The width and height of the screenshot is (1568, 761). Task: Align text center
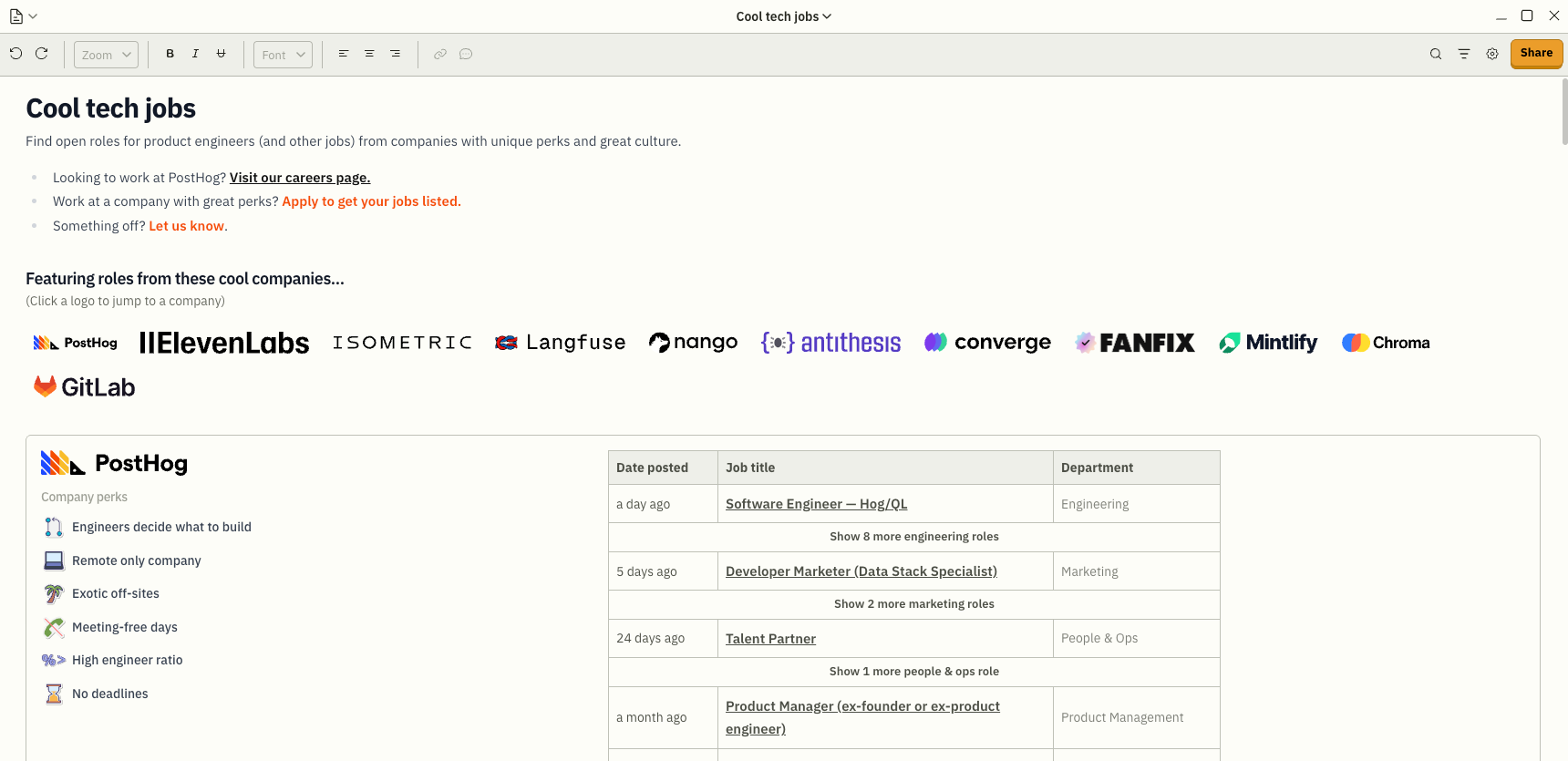[x=369, y=54]
